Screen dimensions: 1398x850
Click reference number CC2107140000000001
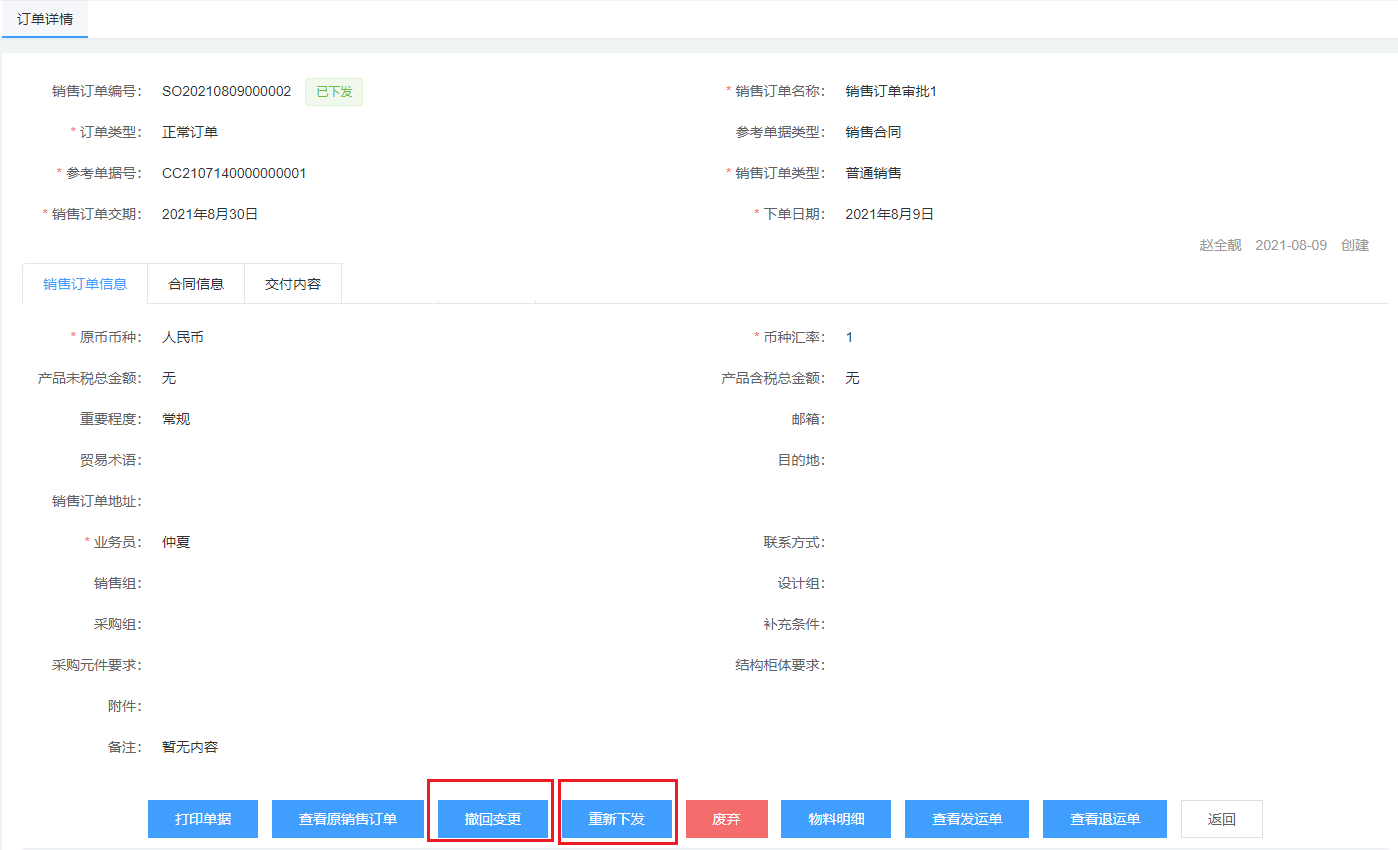pyautogui.click(x=234, y=173)
